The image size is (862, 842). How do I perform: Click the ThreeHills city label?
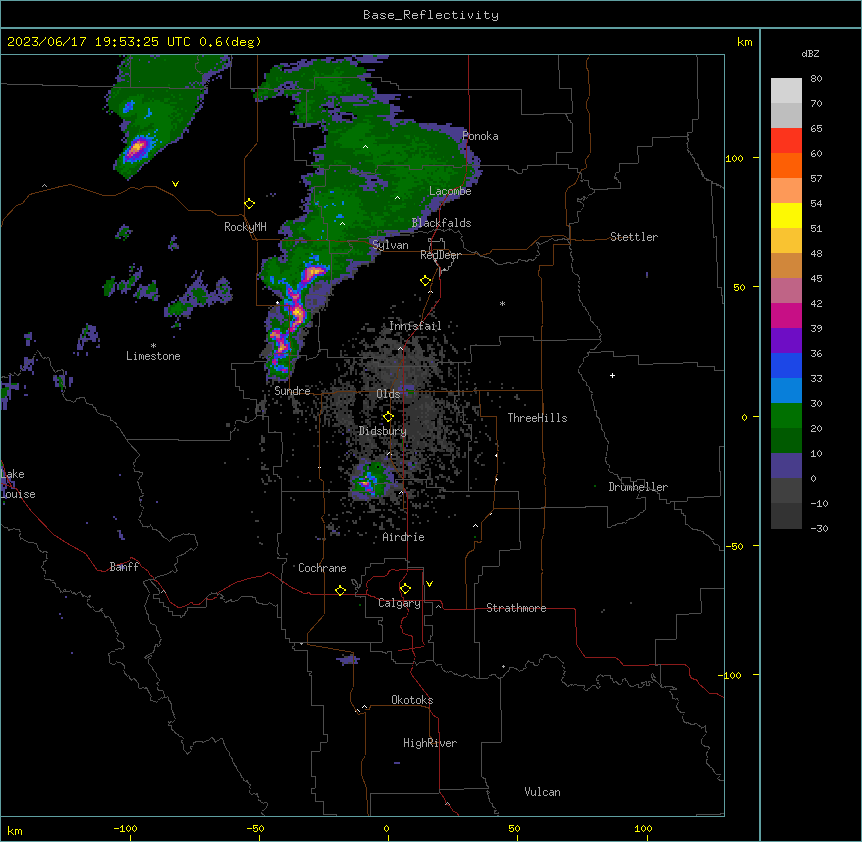(537, 418)
